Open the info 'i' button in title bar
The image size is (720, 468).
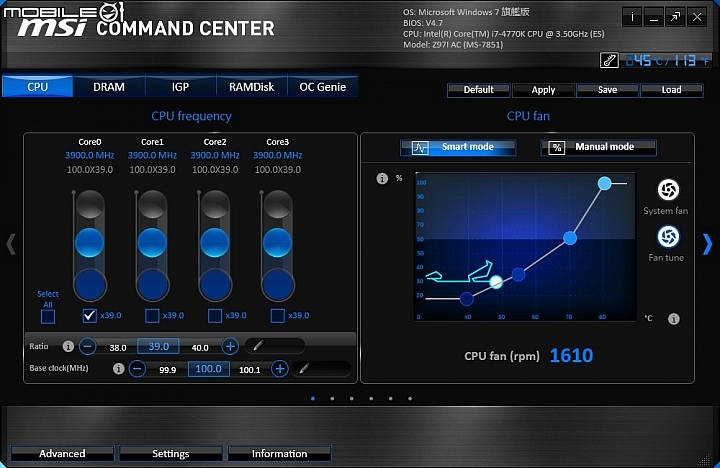click(632, 17)
